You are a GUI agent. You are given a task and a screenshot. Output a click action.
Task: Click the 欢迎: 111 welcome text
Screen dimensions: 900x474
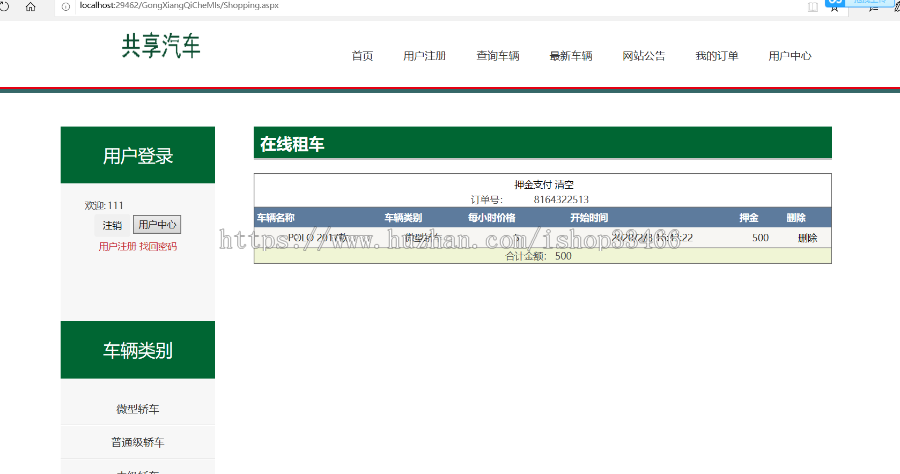pyautogui.click(x=104, y=205)
